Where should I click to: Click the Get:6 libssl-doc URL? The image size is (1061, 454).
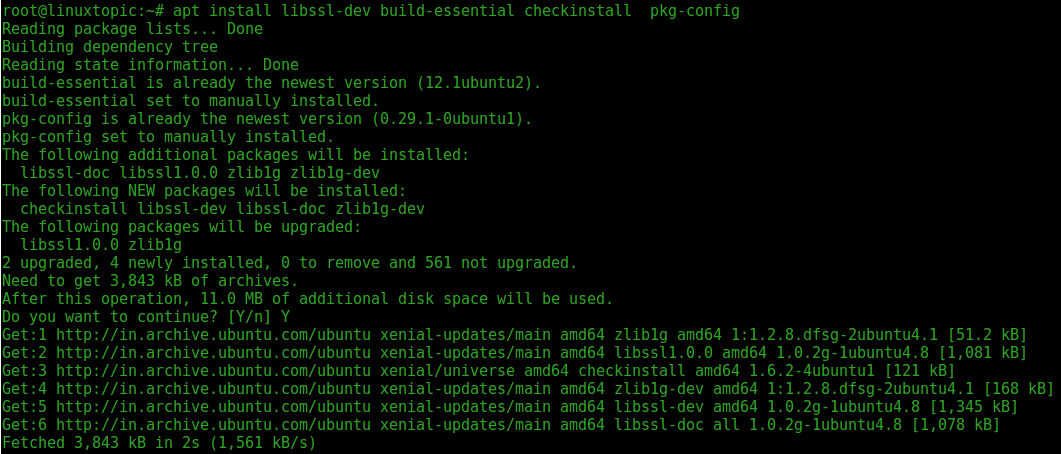tap(213, 425)
